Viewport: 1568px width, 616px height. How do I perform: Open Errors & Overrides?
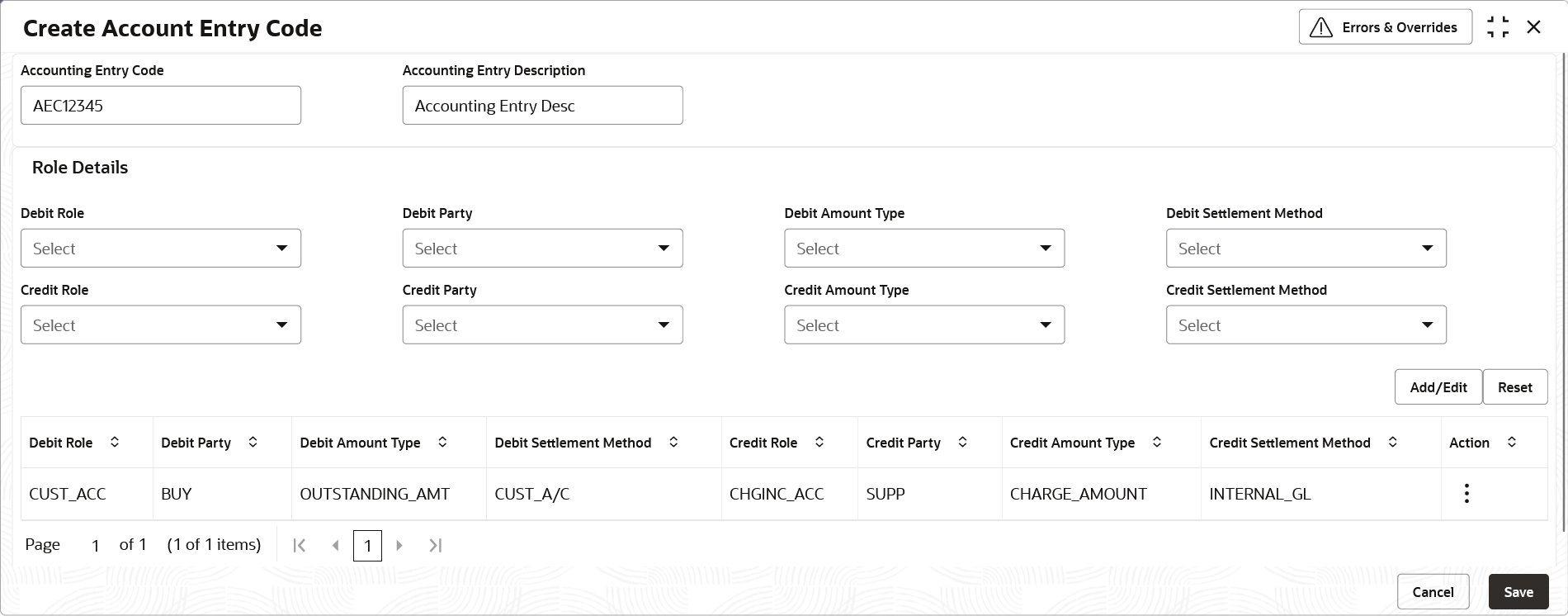pos(1386,27)
